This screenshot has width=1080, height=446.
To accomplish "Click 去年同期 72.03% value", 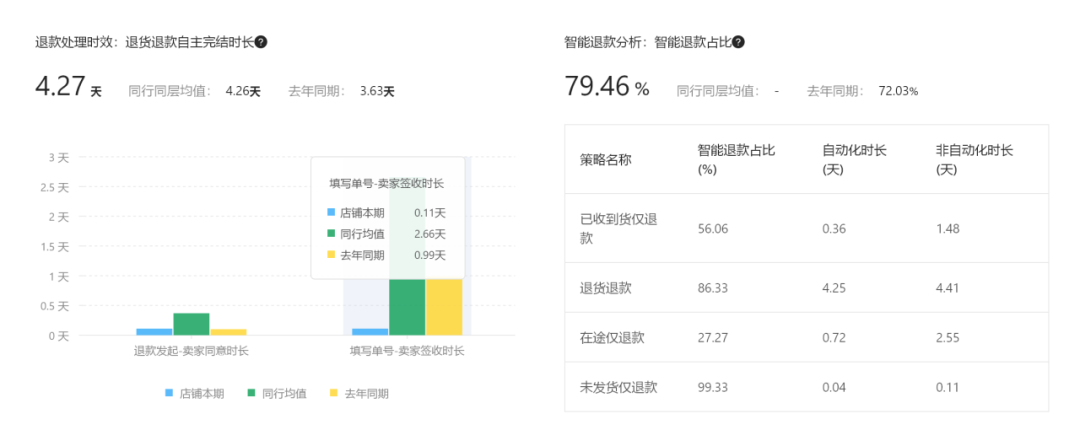I will 898,91.
